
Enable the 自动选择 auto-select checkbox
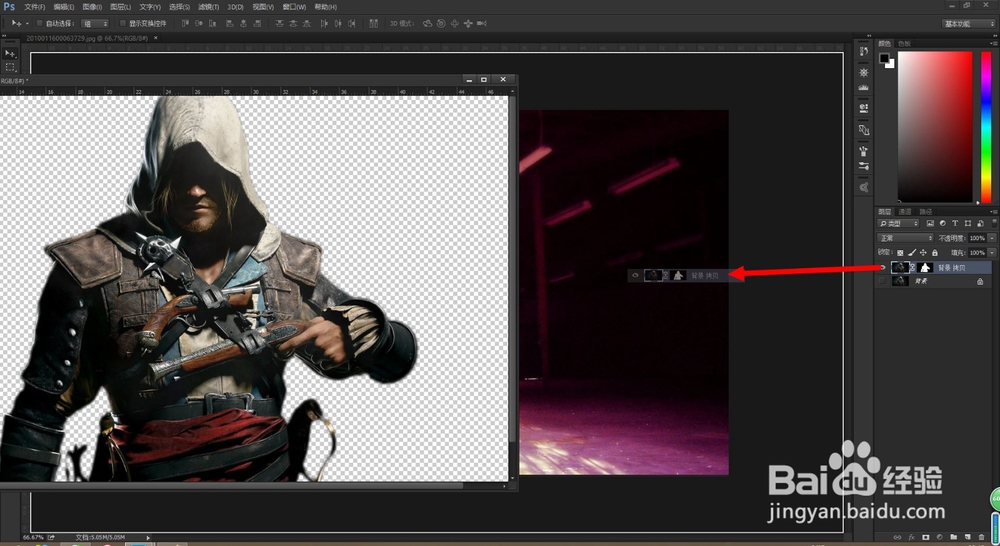(x=40, y=23)
